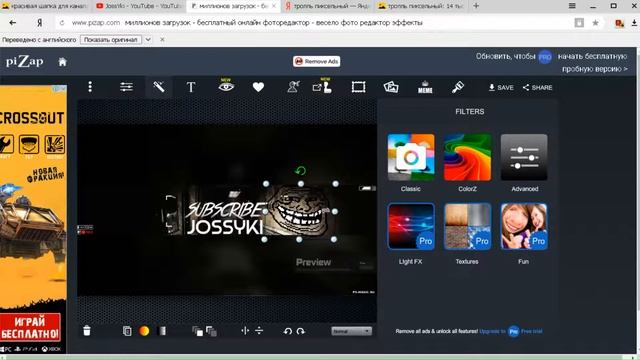The width and height of the screenshot is (640, 360).
Task: Flip the object vertically
Action: coord(259,331)
